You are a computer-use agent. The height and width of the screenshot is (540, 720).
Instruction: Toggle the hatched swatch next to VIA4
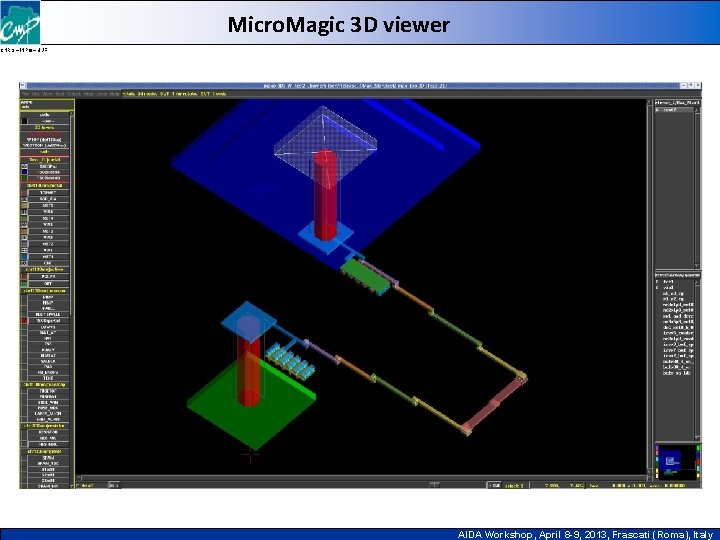click(24, 212)
